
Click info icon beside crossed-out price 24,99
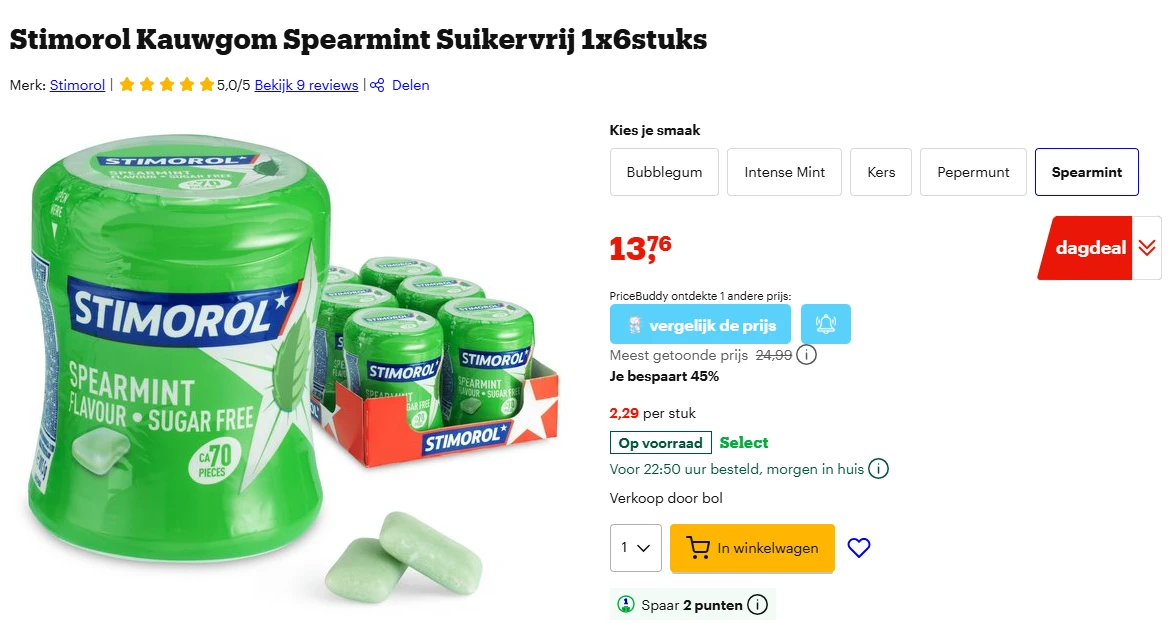pos(806,355)
